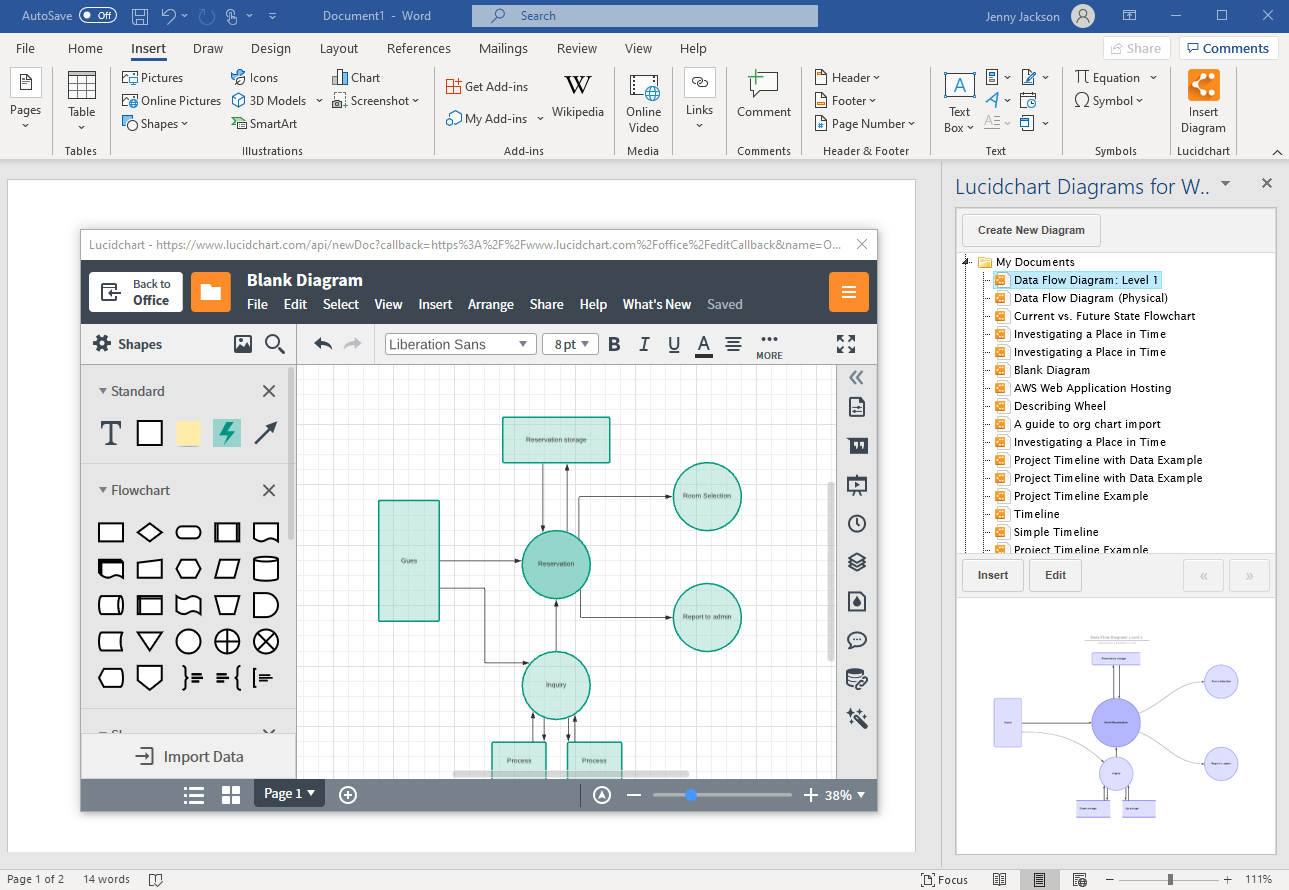Click the shape search magnifier icon
The height and width of the screenshot is (890, 1289).
tap(275, 343)
